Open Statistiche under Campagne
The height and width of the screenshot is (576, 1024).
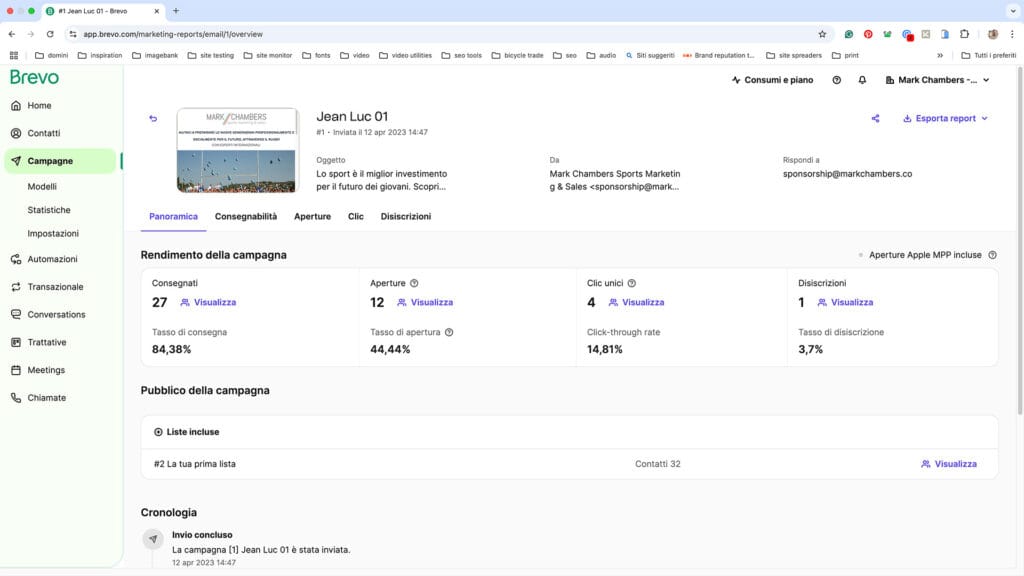click(49, 210)
